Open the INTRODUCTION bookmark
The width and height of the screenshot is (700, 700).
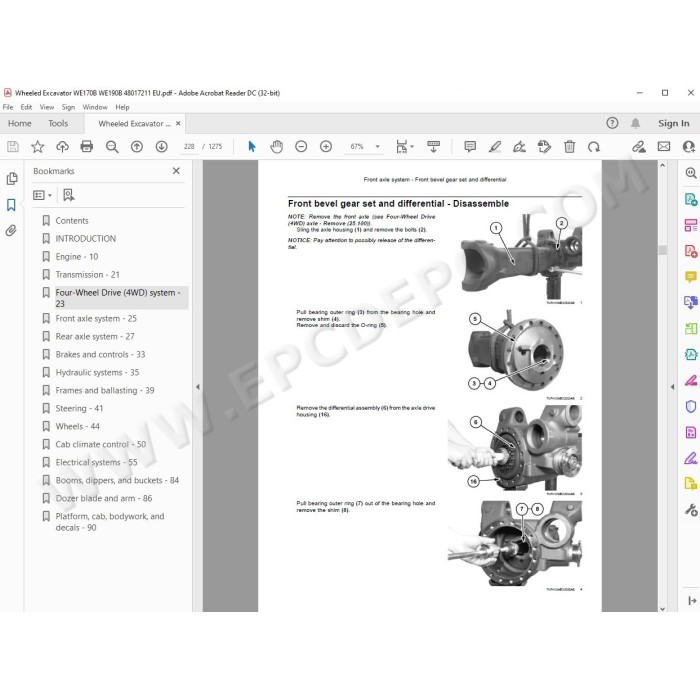pos(85,238)
